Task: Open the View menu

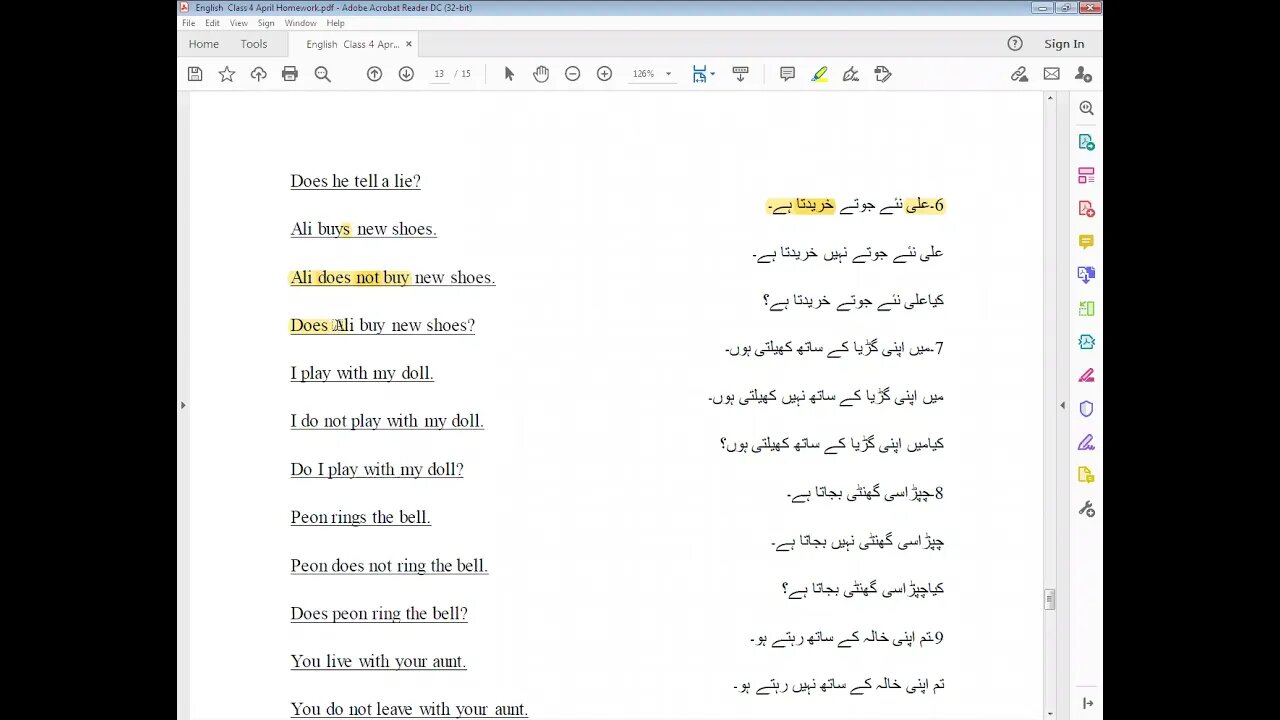Action: point(239,23)
